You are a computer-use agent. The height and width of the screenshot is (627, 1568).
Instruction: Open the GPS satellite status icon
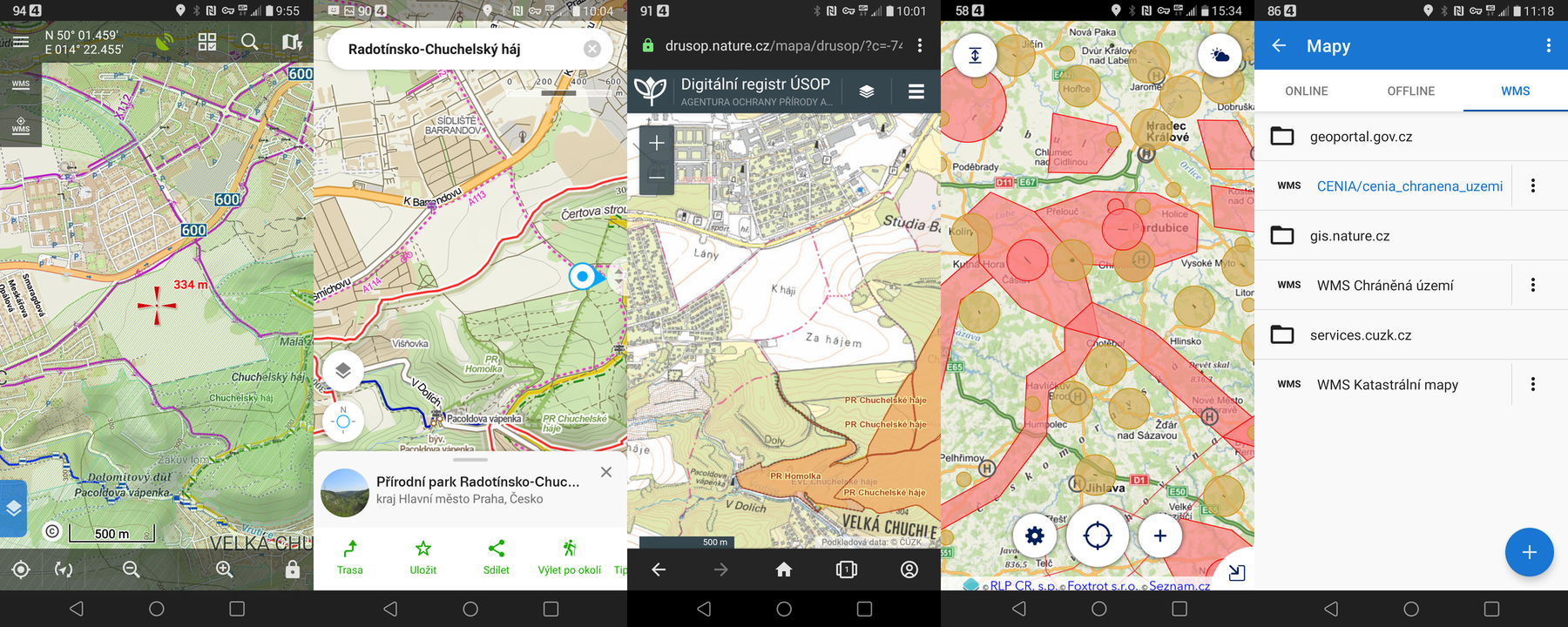point(164,42)
